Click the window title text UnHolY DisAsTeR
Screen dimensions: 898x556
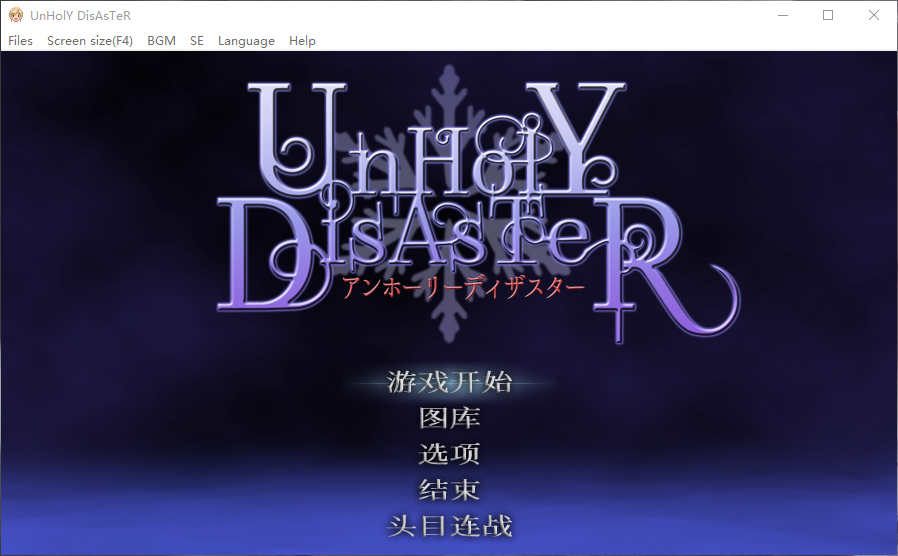click(80, 15)
